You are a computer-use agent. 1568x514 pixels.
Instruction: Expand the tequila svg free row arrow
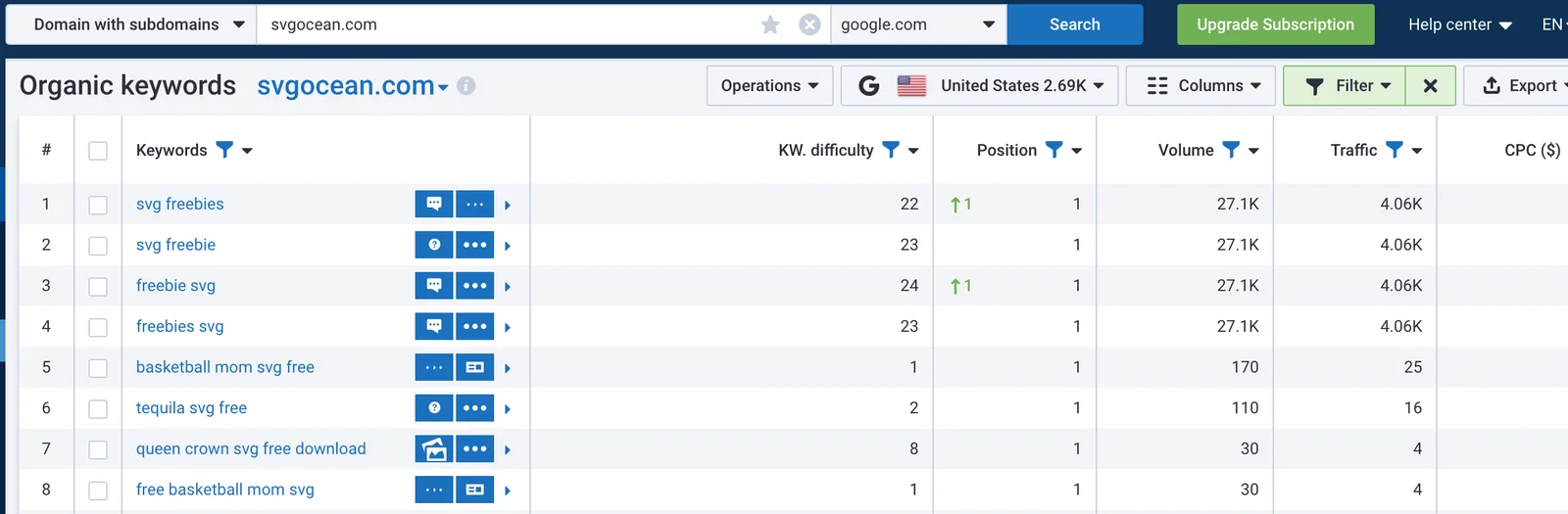508,409
